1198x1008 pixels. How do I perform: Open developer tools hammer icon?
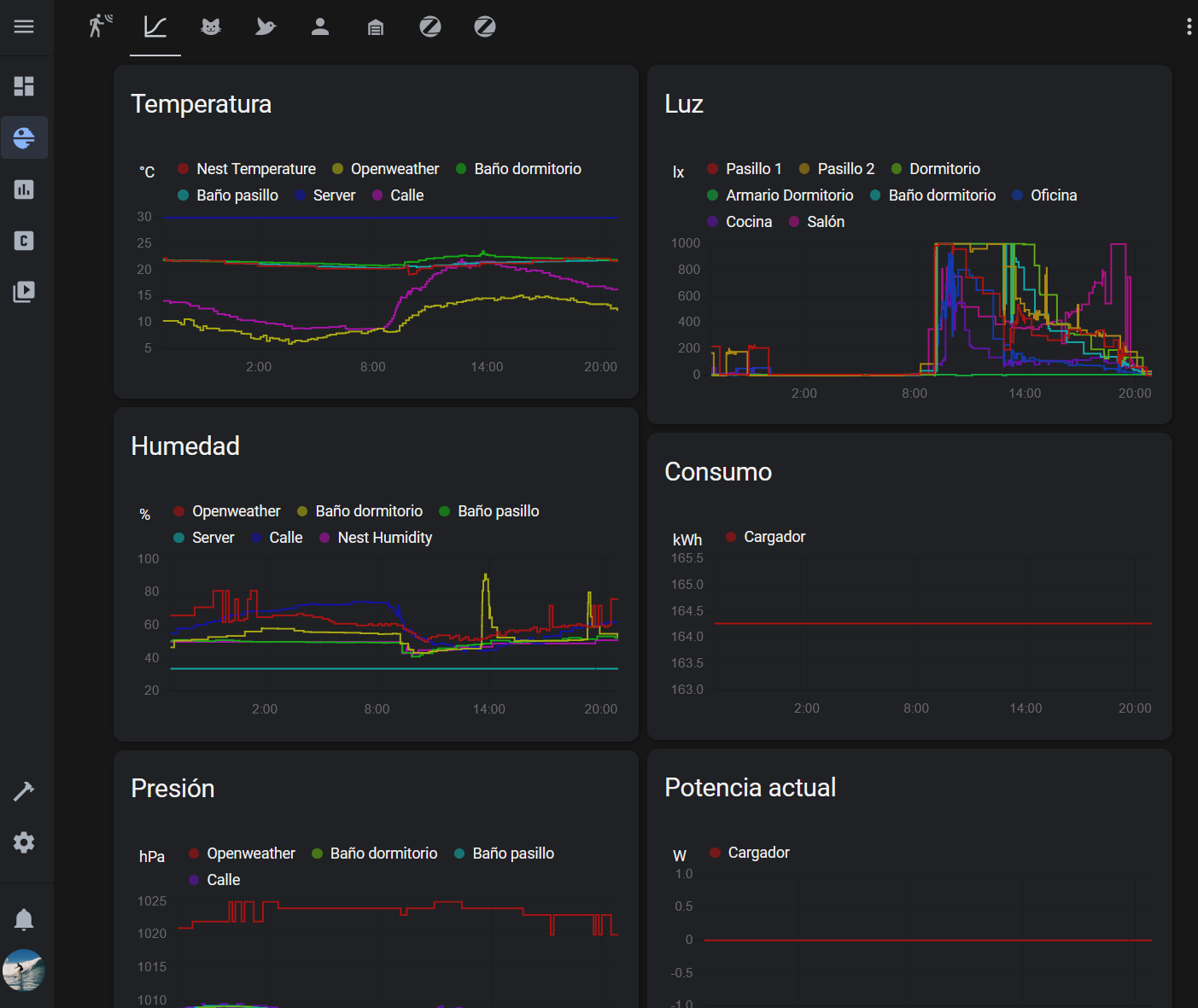[x=24, y=791]
